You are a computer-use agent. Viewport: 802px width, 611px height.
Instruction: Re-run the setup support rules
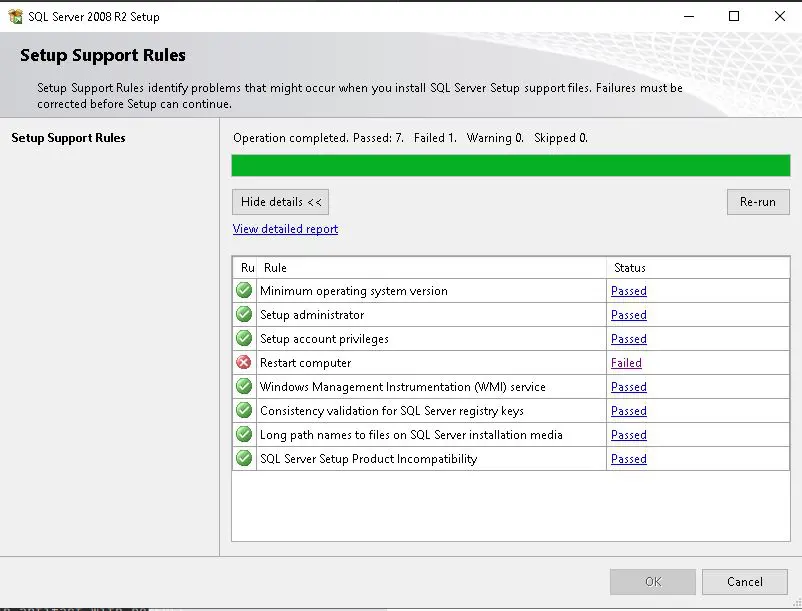coord(758,202)
